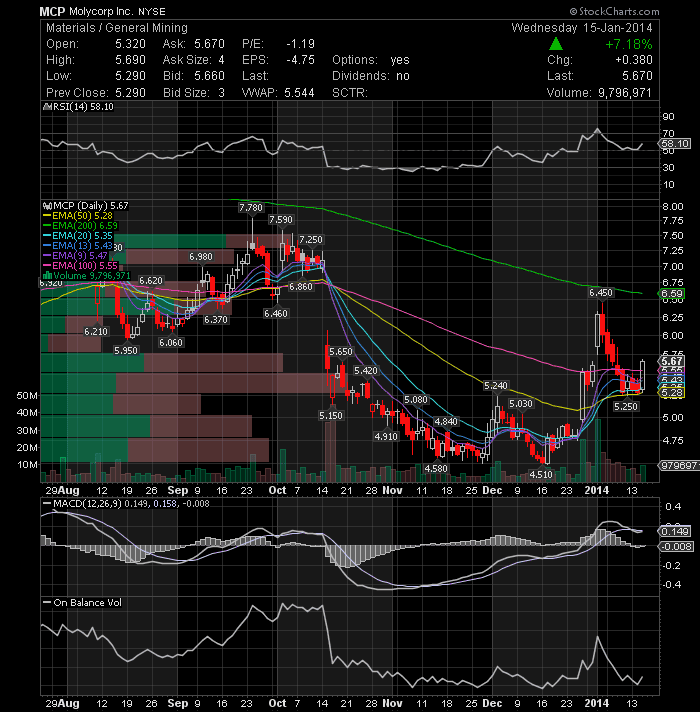Click the small RSI(14) indicator icon
This screenshot has width=700, height=712.
pyautogui.click(x=47, y=107)
